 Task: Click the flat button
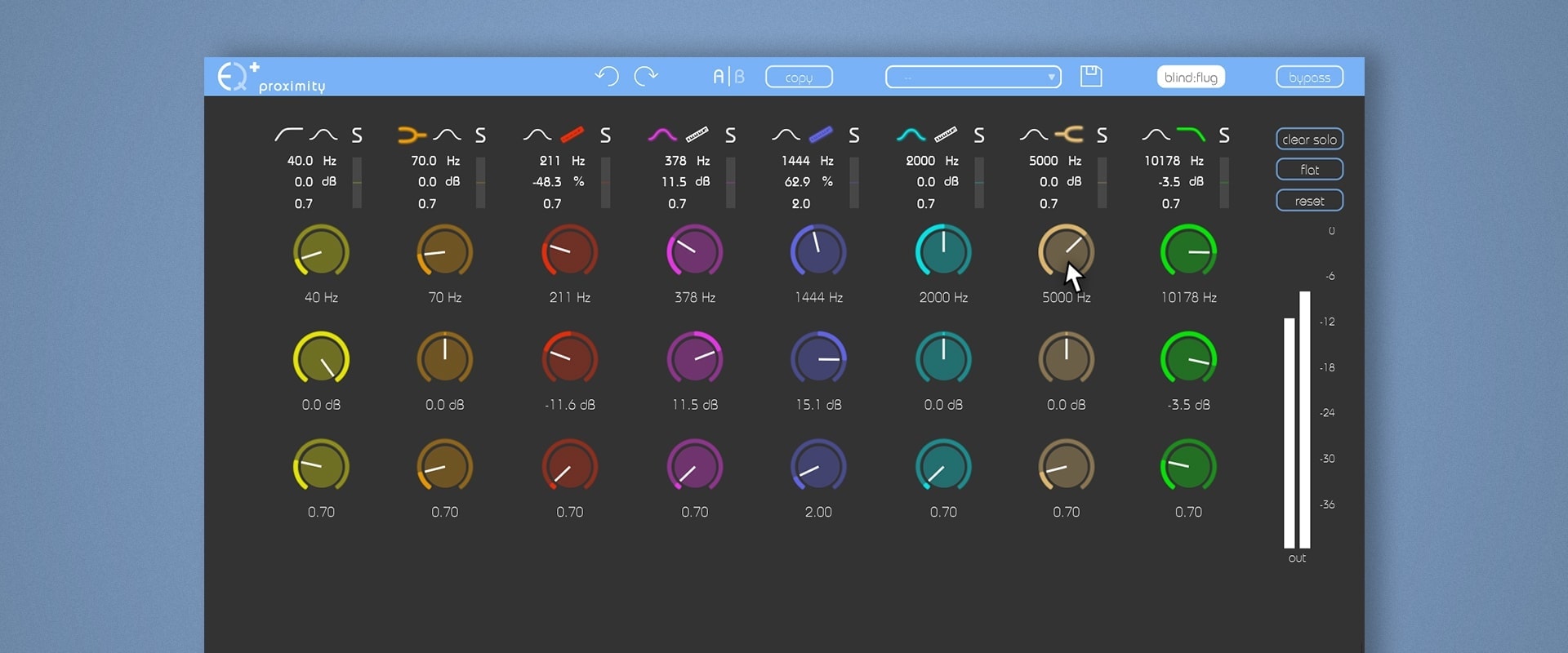[x=1309, y=170]
